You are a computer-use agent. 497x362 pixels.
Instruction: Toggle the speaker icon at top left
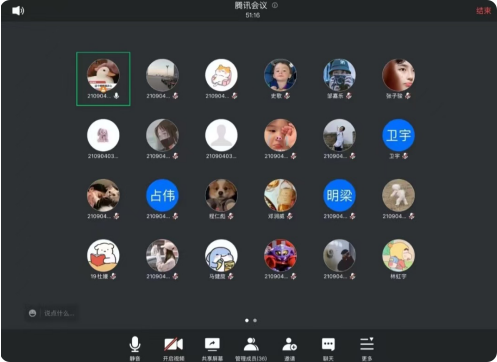(18, 11)
